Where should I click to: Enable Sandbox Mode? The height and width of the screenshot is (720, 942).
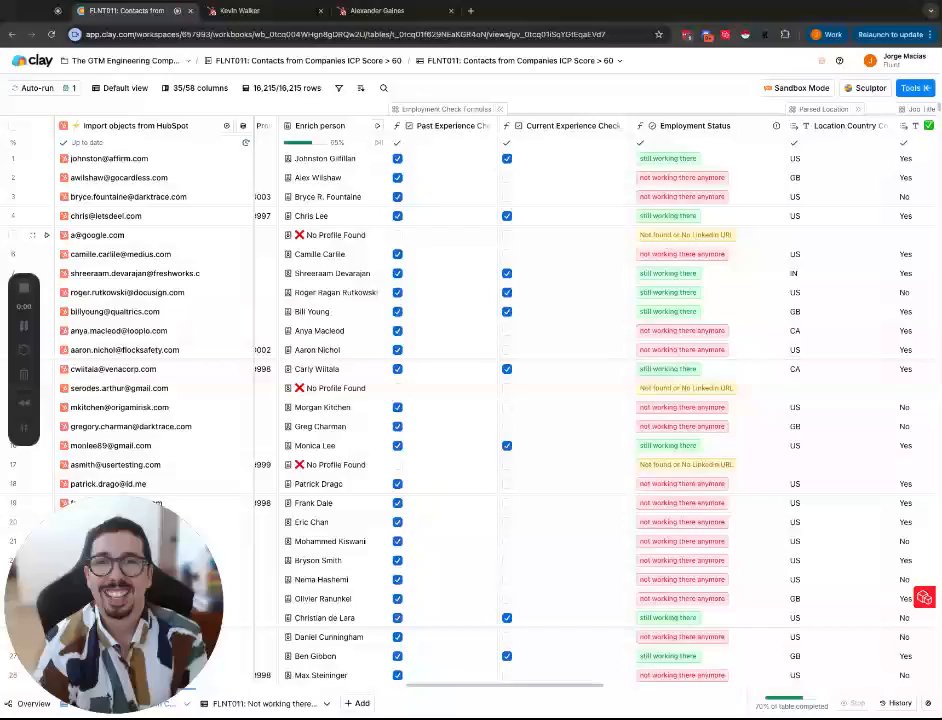click(x=796, y=88)
